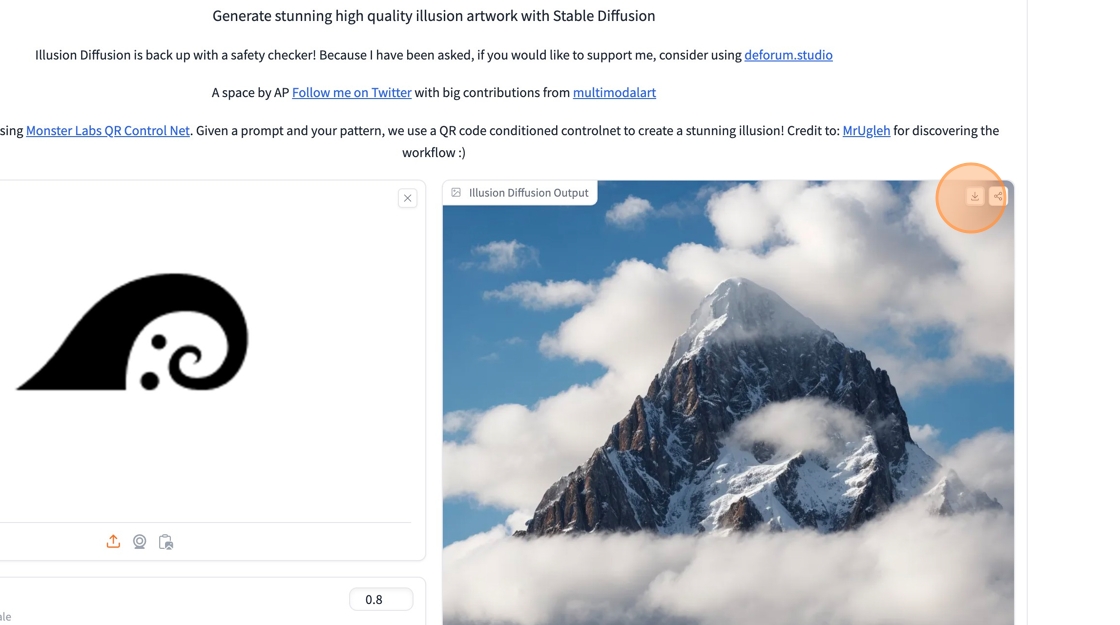Open the deforum.studio link
The height and width of the screenshot is (625, 1120).
click(x=788, y=55)
